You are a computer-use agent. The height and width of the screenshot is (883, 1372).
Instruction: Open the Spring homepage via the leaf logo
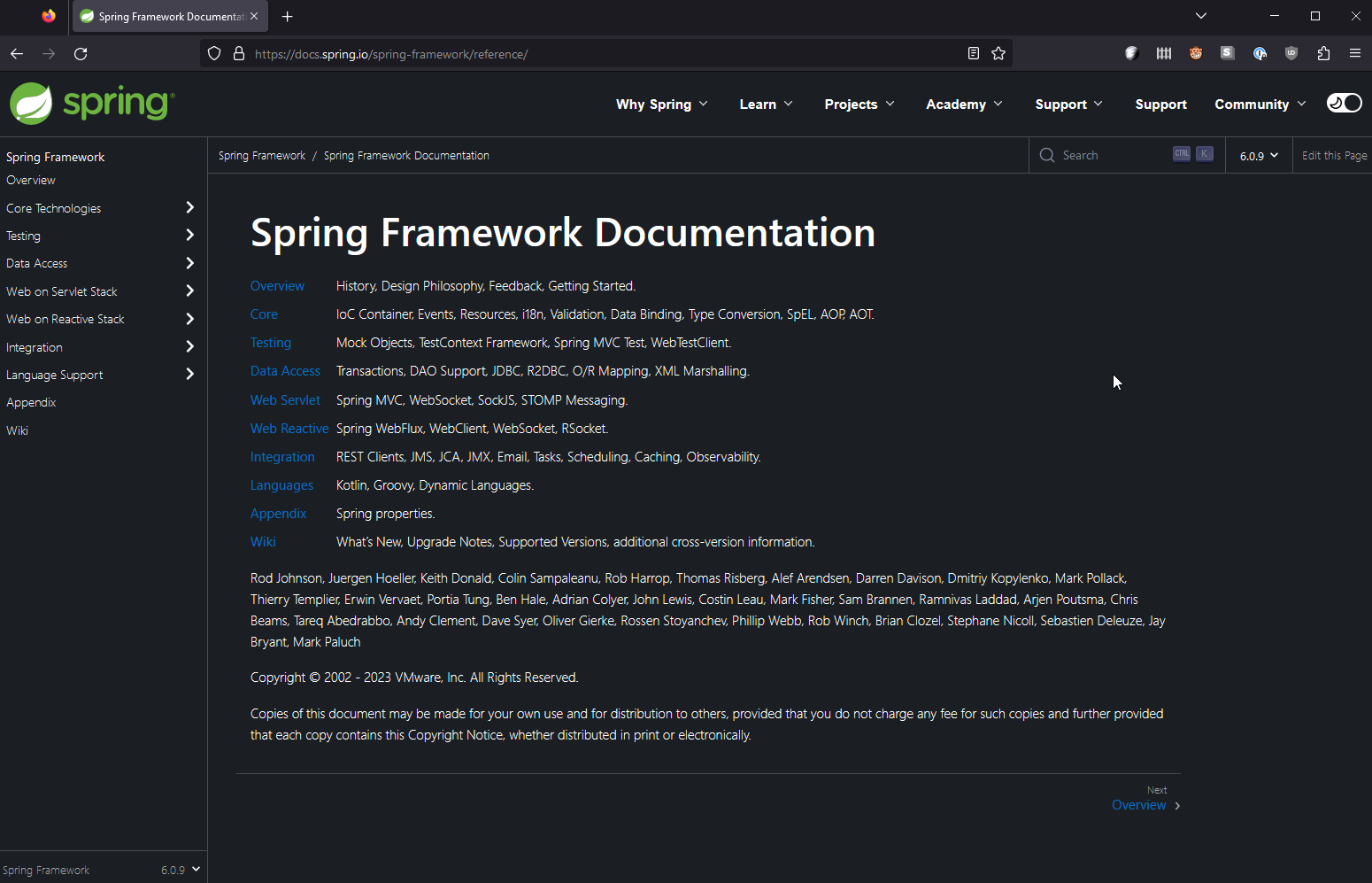click(31, 103)
